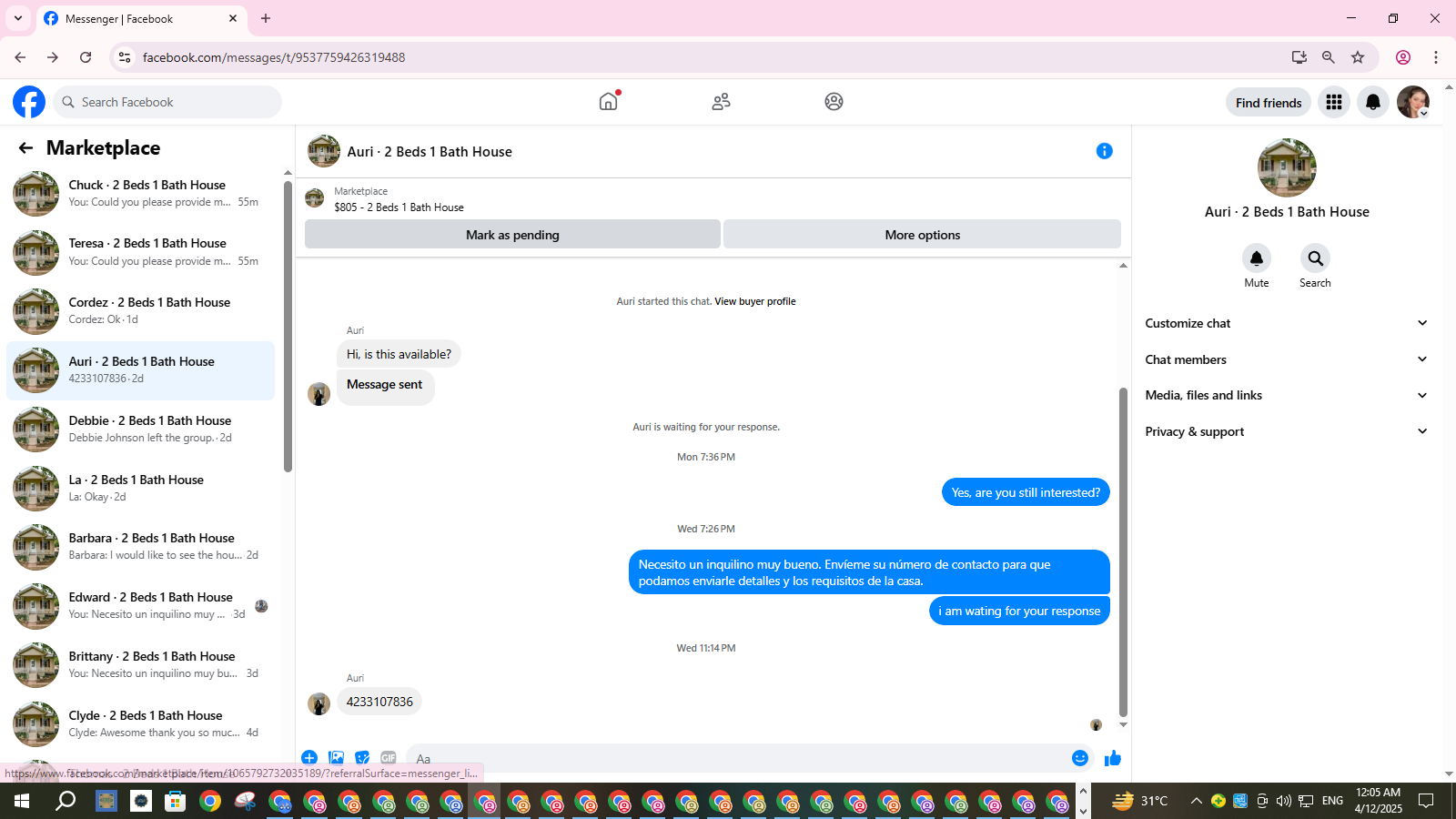This screenshot has height=819, width=1456.
Task: Mute this conversation with the bell button
Action: [x=1257, y=258]
